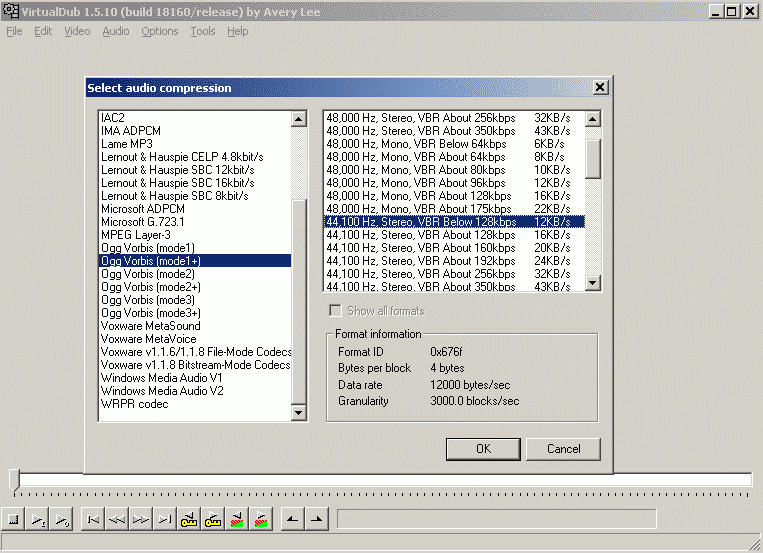Viewport: 763px width, 553px height.
Task: Select Windows Media Audio V2
Action: tap(195, 391)
